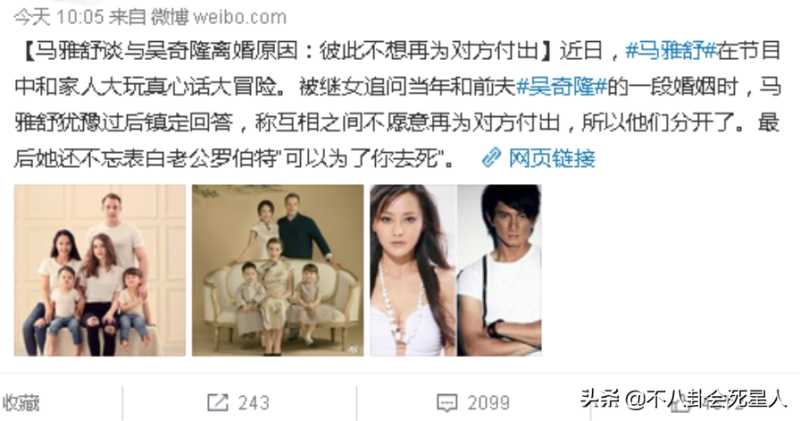Click the chain link icon before 网页链接

tap(491, 158)
